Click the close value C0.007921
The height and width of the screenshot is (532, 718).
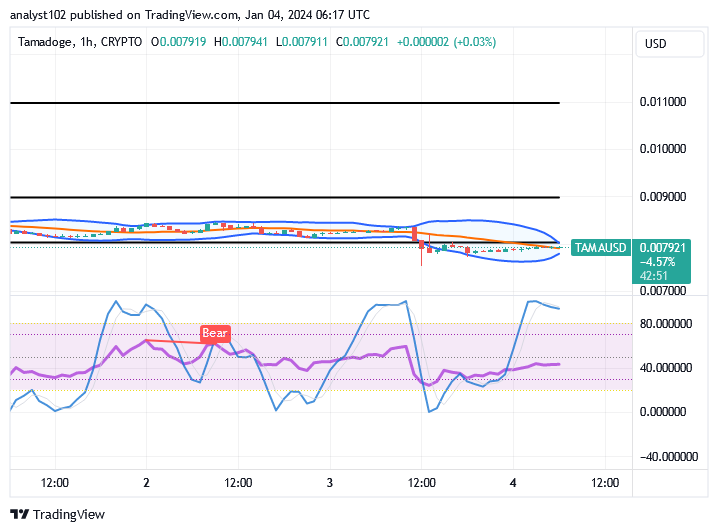pos(362,42)
